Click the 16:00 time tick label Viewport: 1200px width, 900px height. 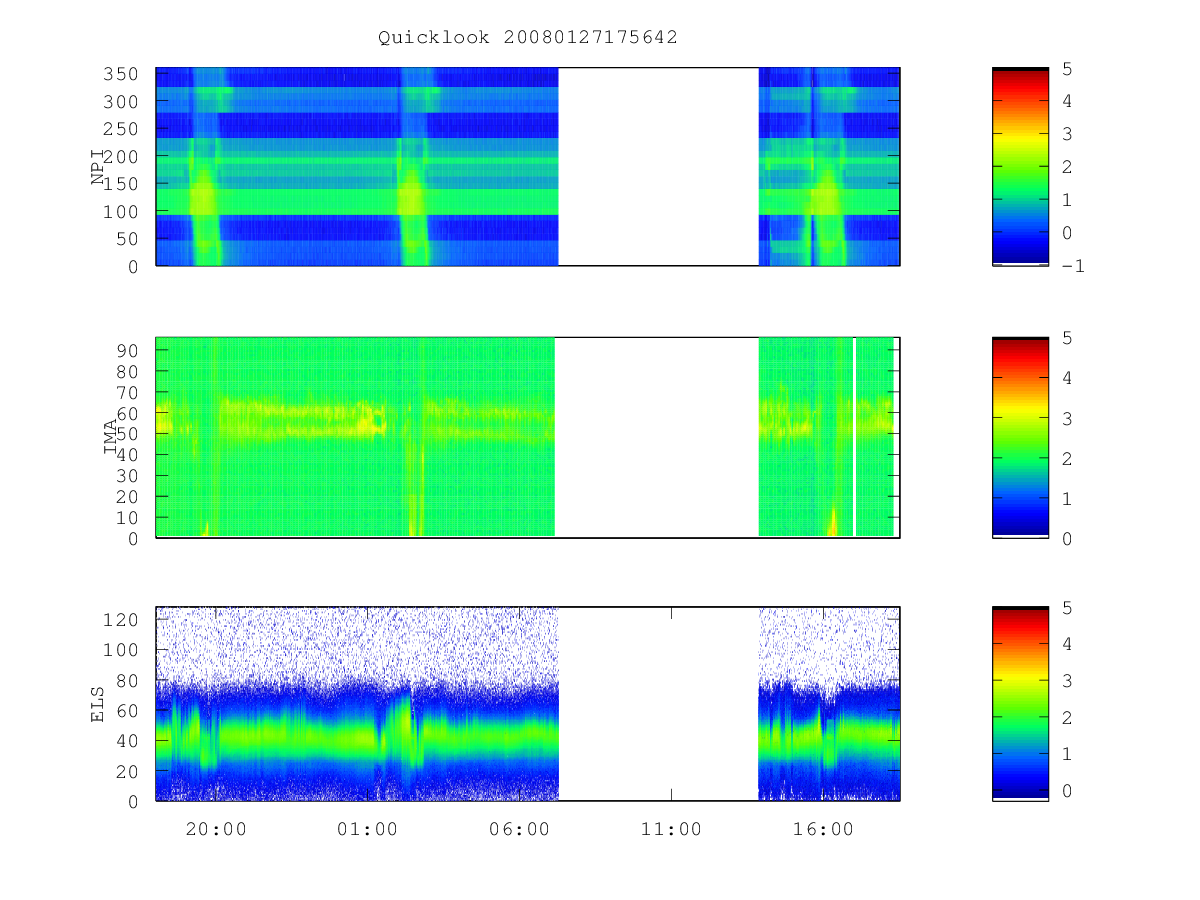pyautogui.click(x=823, y=829)
